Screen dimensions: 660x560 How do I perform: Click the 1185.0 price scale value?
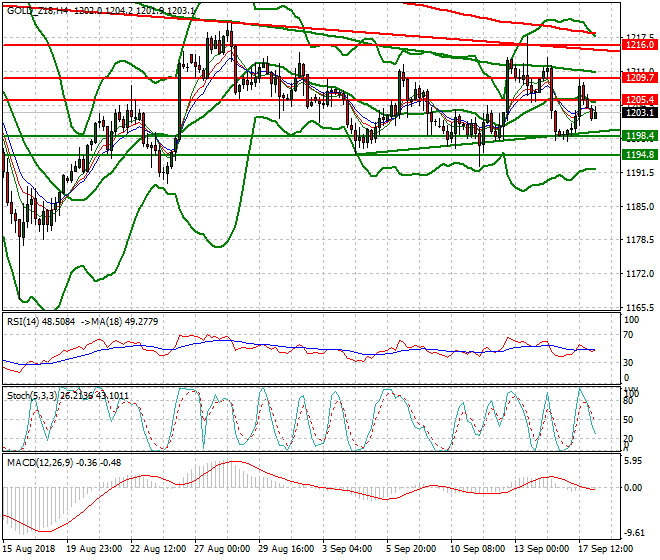click(x=640, y=207)
